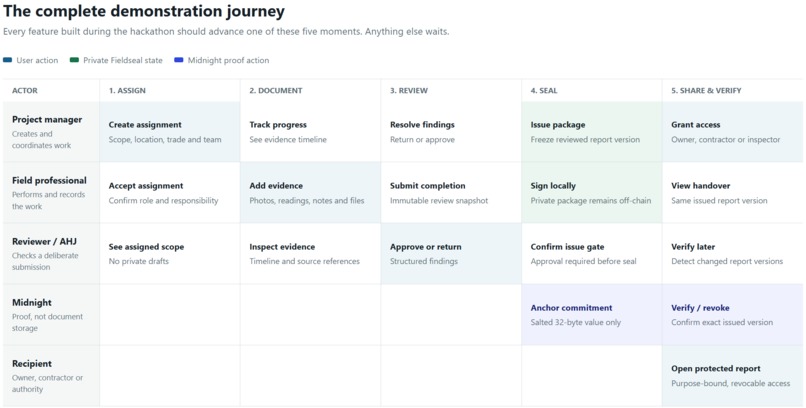Click the Private Fieldseal state green swatch

(75, 60)
